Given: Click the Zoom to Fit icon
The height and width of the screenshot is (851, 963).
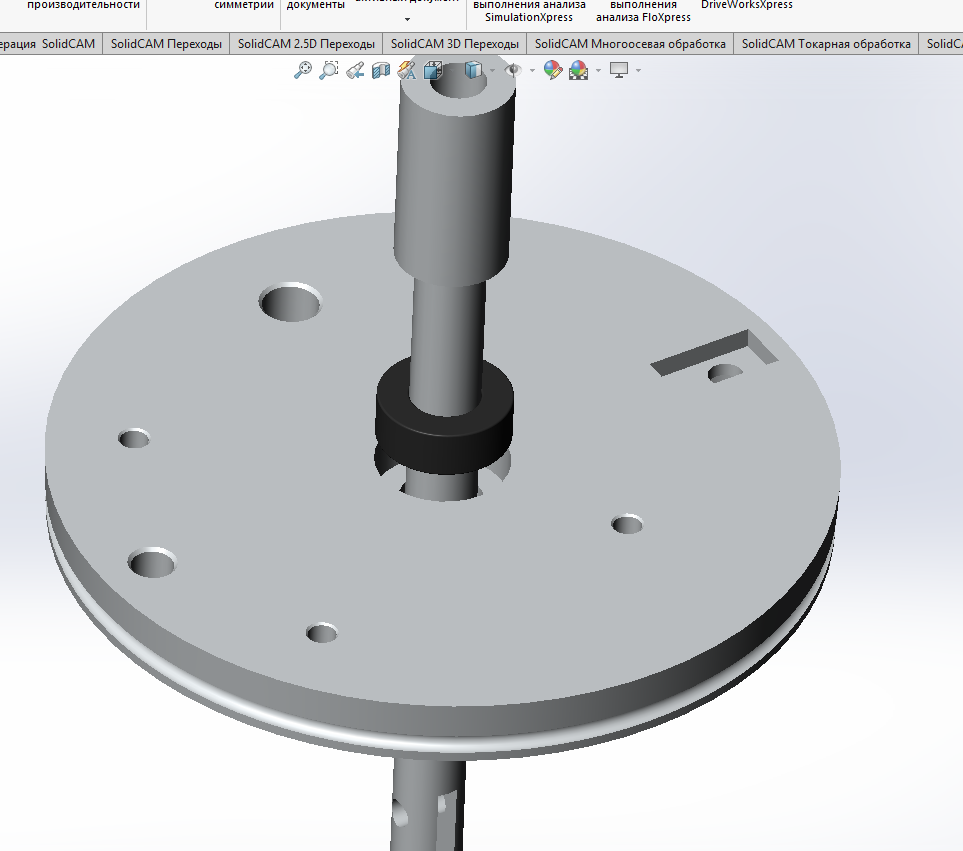Looking at the screenshot, I should (302, 70).
